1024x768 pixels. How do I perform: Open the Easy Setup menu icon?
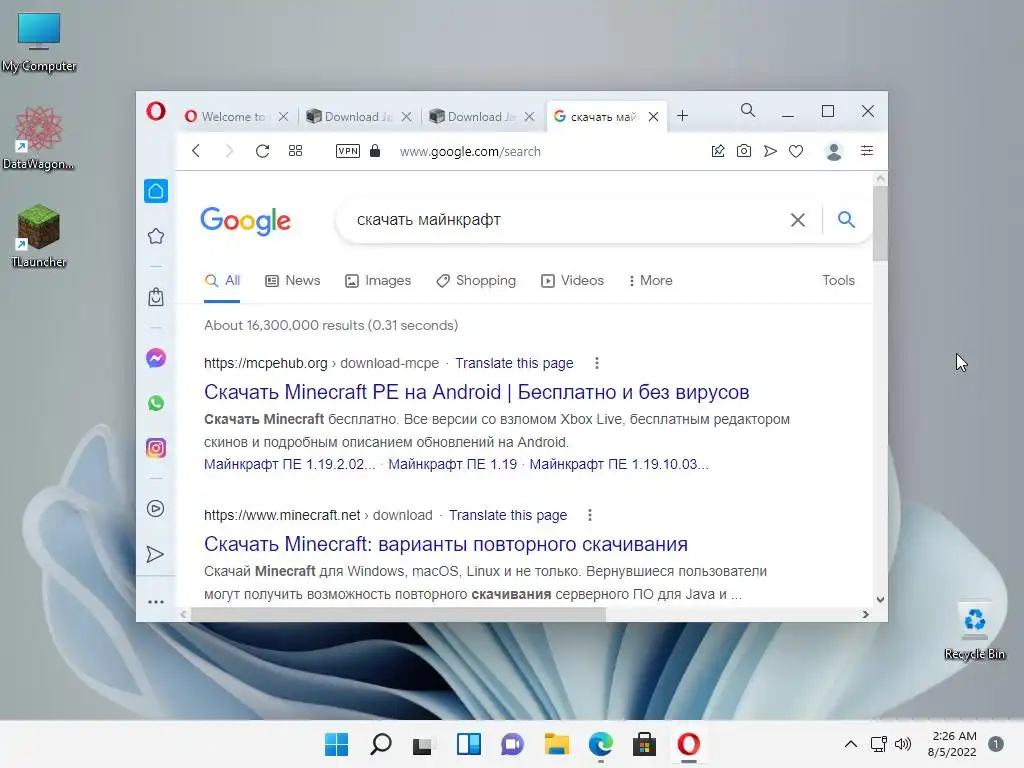coord(867,151)
